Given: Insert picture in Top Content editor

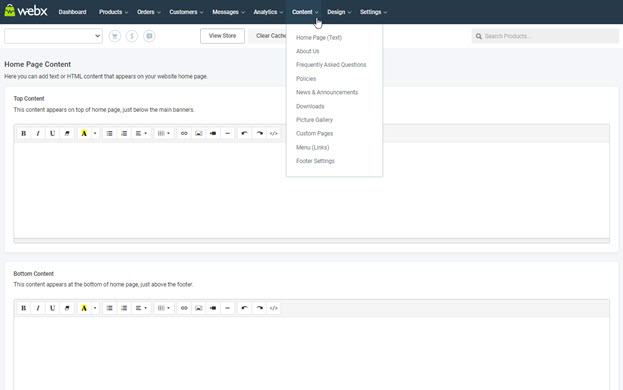Looking at the screenshot, I should 199,133.
